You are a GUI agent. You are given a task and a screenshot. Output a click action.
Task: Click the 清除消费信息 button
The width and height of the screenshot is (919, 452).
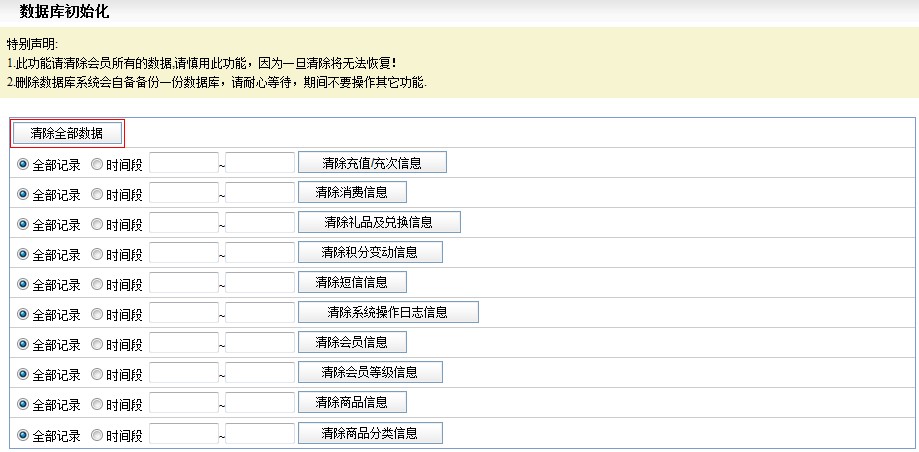coord(352,192)
